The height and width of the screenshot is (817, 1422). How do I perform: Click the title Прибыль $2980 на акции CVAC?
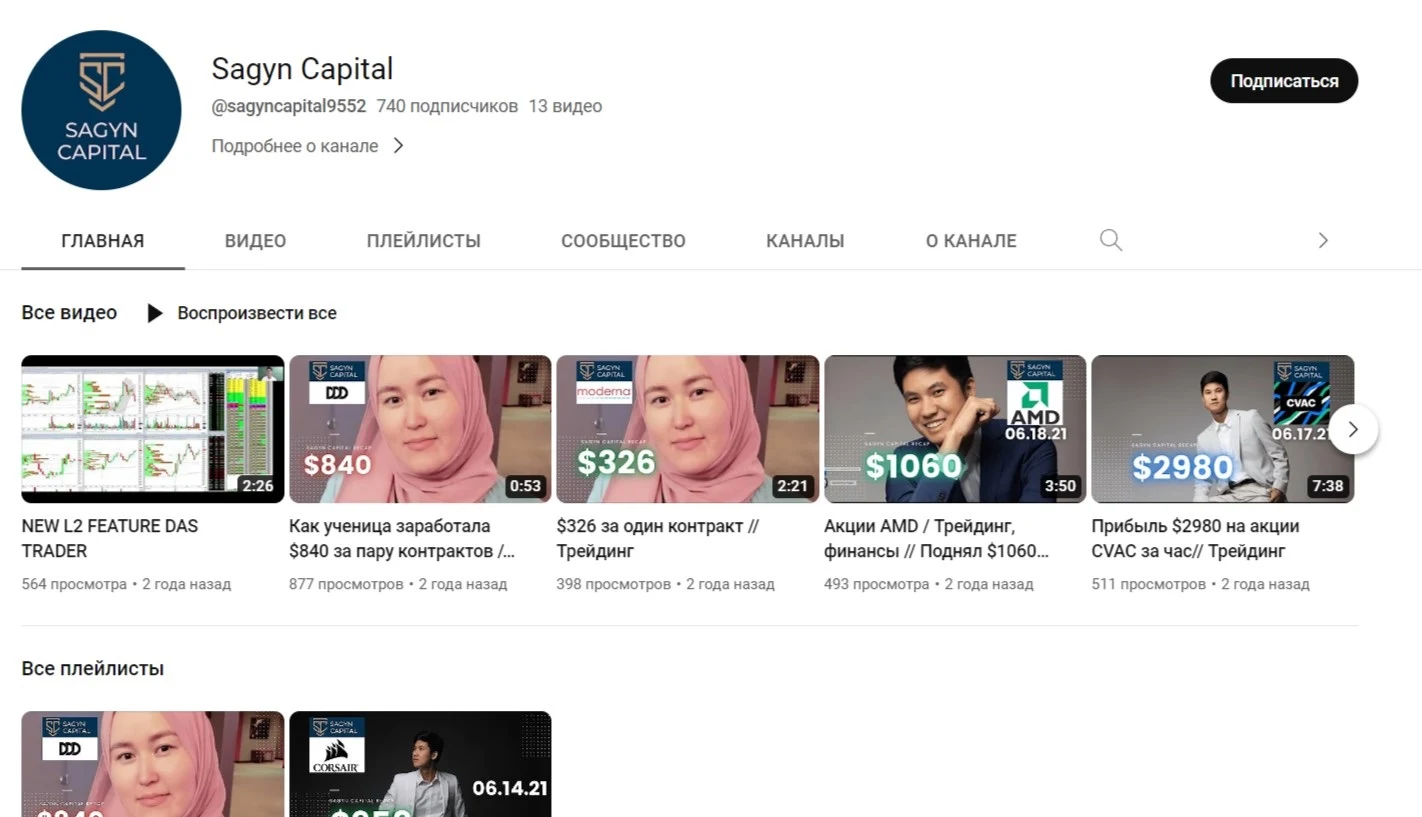click(1196, 538)
